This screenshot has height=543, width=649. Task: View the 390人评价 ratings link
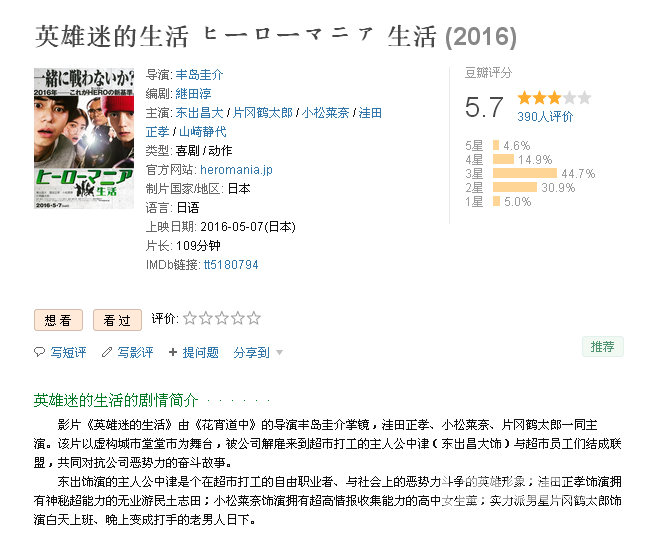(545, 117)
